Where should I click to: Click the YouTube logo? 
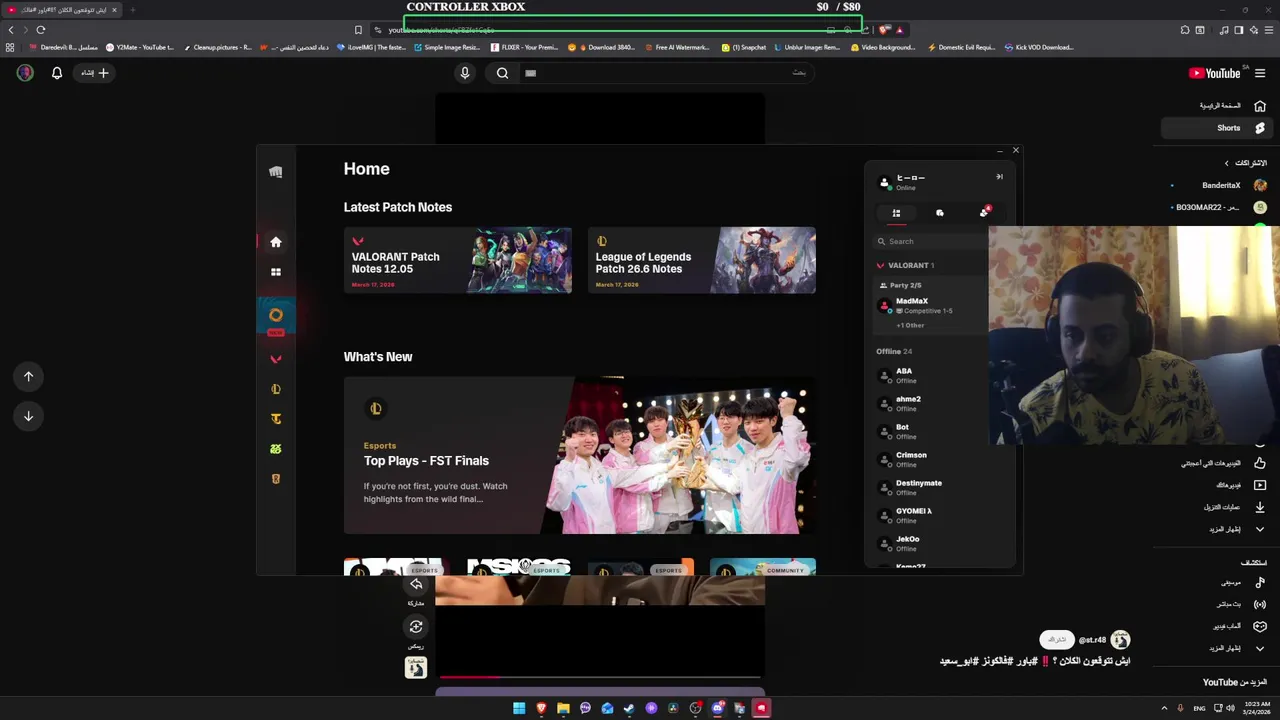(x=1214, y=73)
